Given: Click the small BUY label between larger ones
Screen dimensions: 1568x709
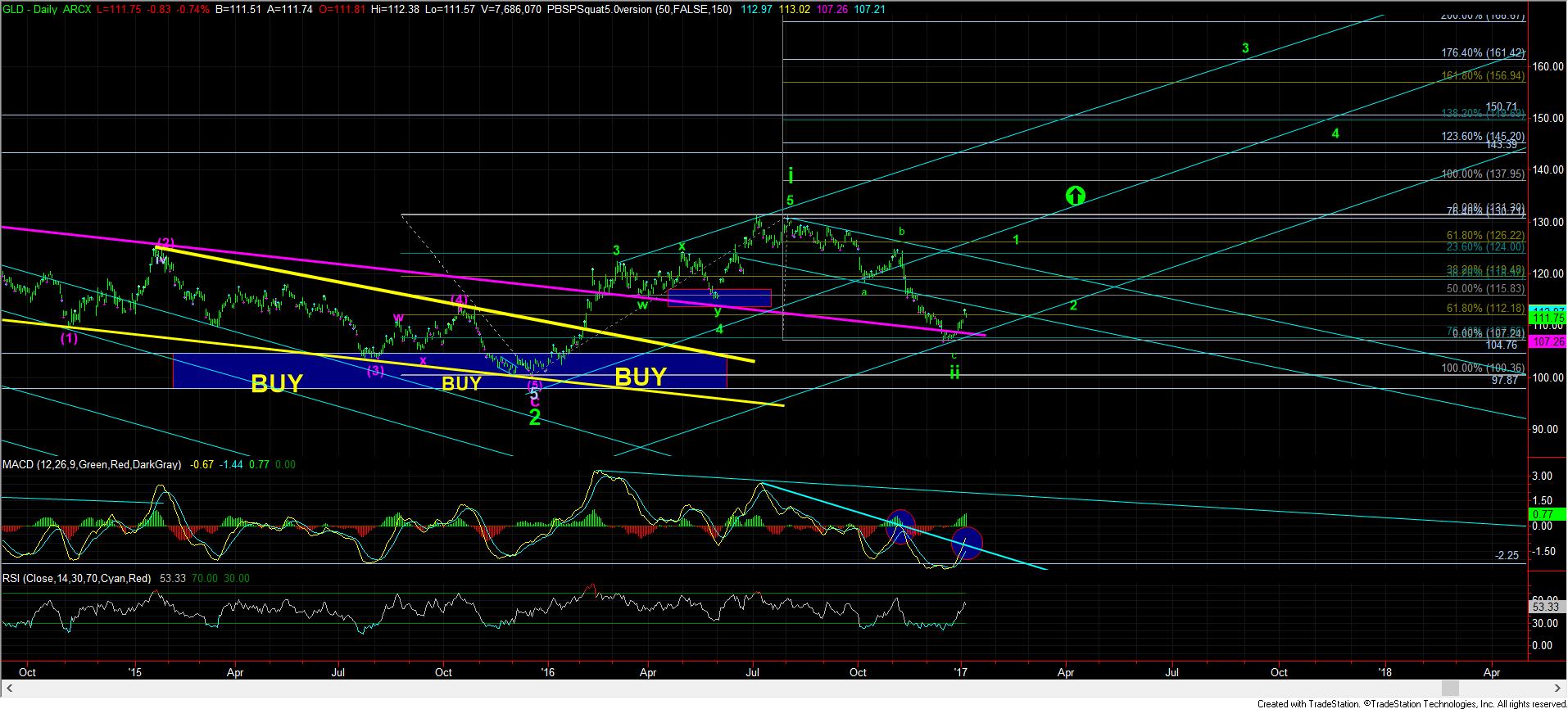Looking at the screenshot, I should (x=462, y=384).
